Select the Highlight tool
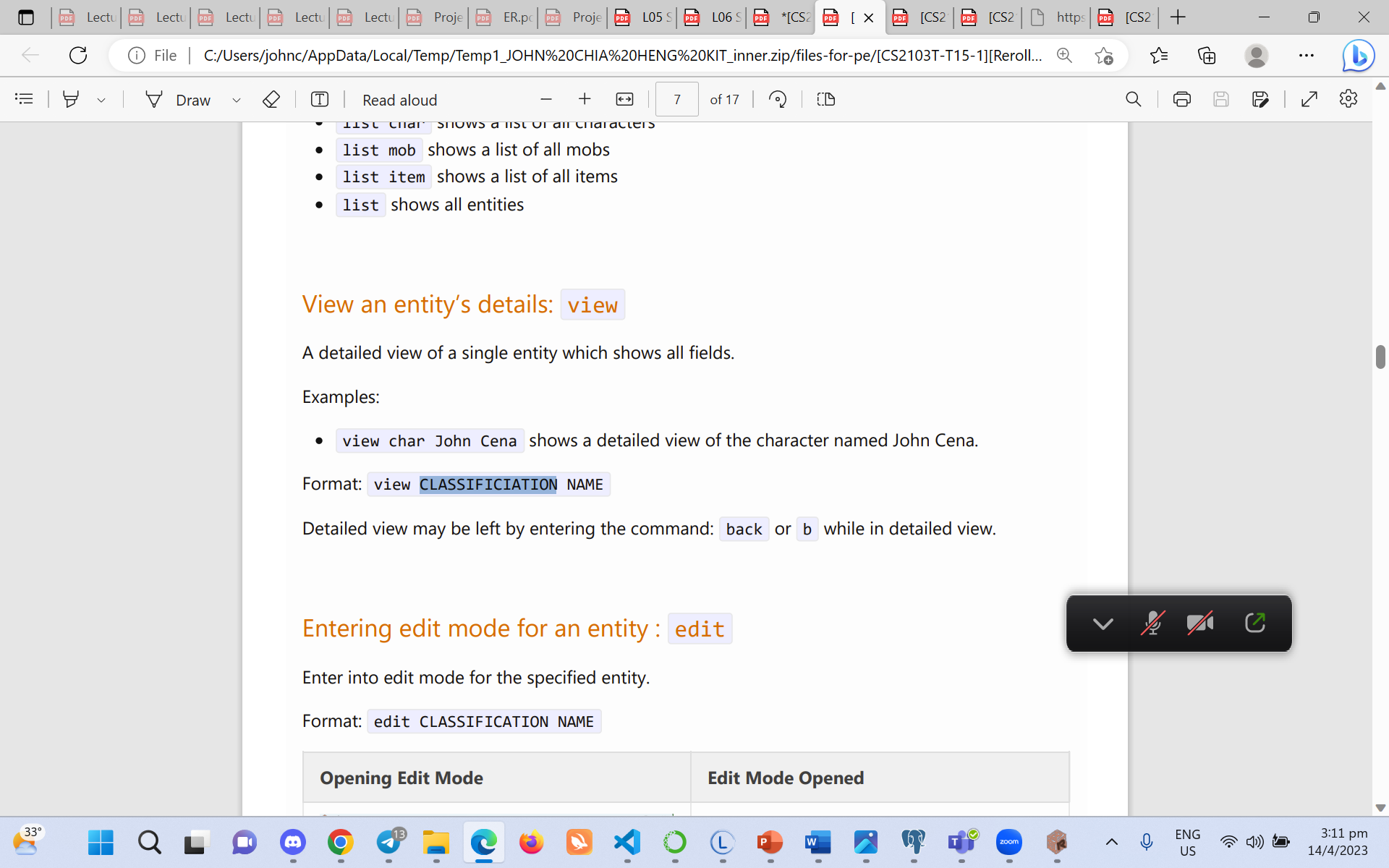The height and width of the screenshot is (868, 1389). [71, 99]
